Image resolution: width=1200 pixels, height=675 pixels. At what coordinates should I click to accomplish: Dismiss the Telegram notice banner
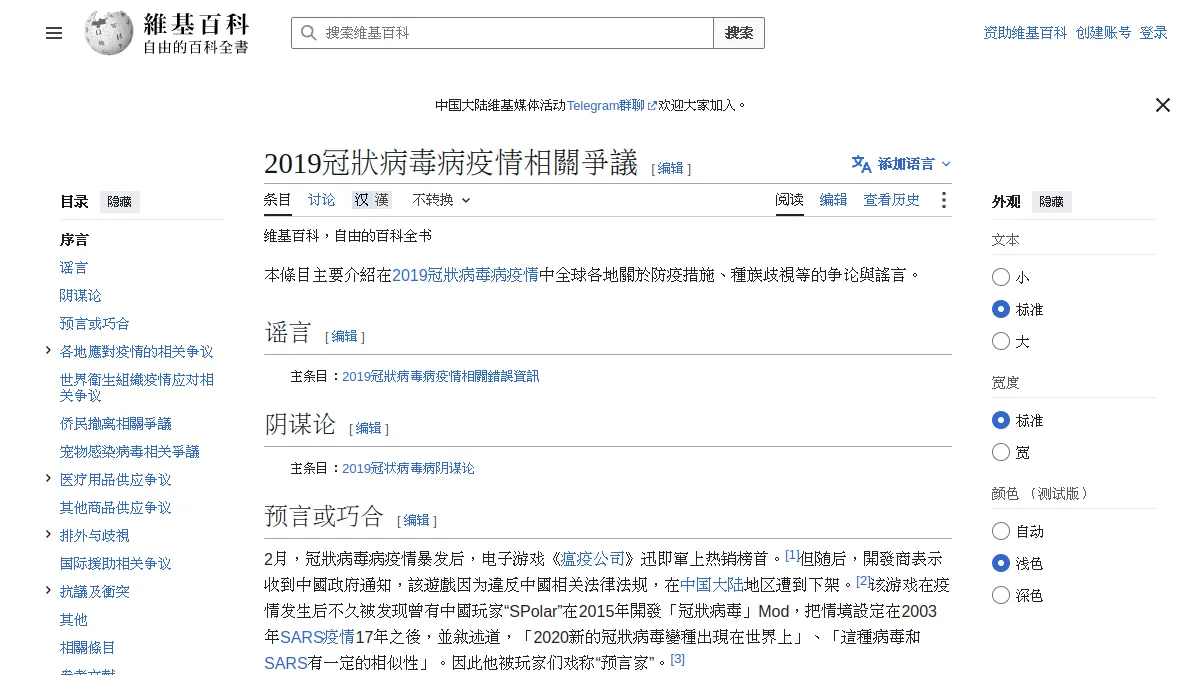click(x=1162, y=105)
